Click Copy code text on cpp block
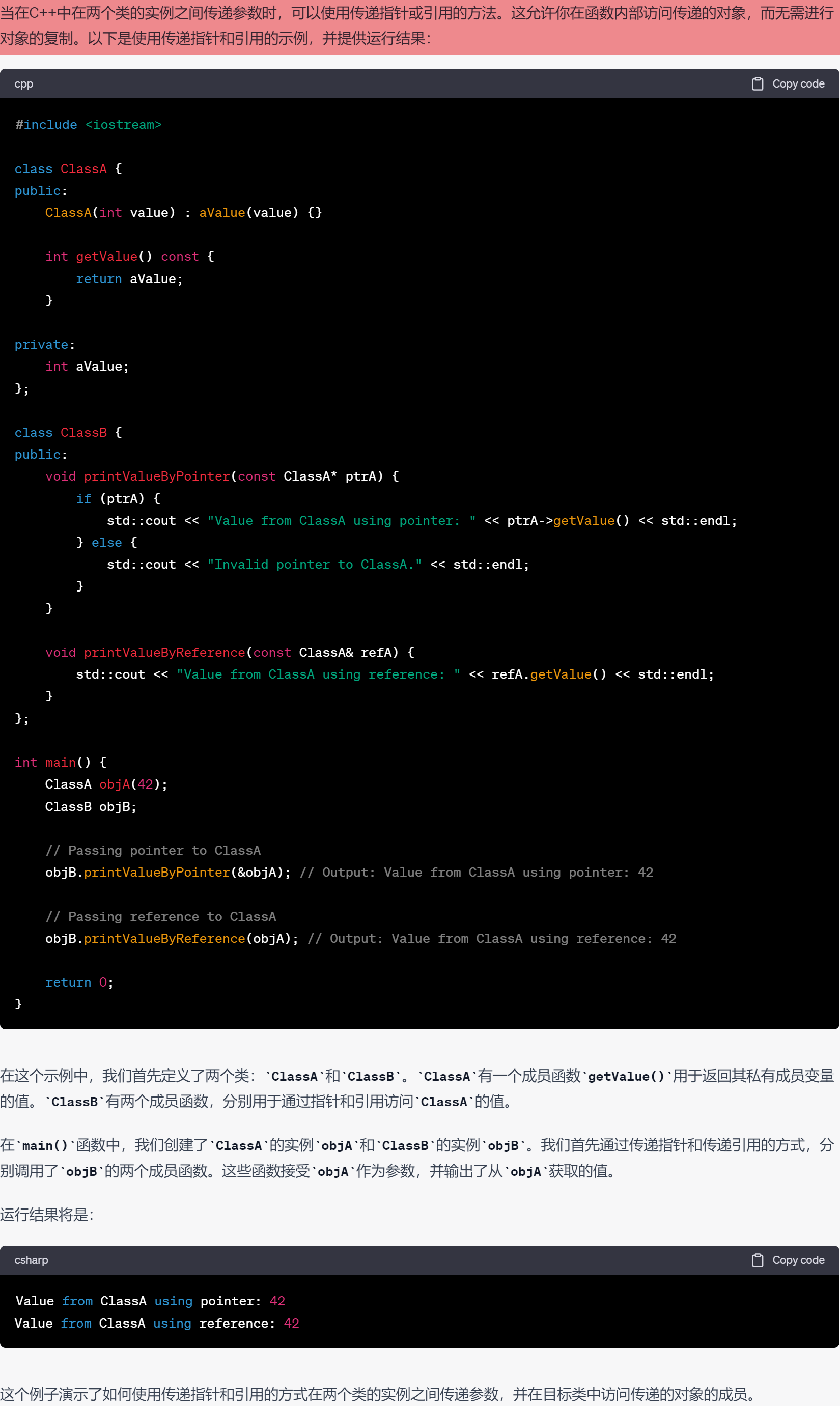Screen dimensions: 840x1406 [x=798, y=84]
